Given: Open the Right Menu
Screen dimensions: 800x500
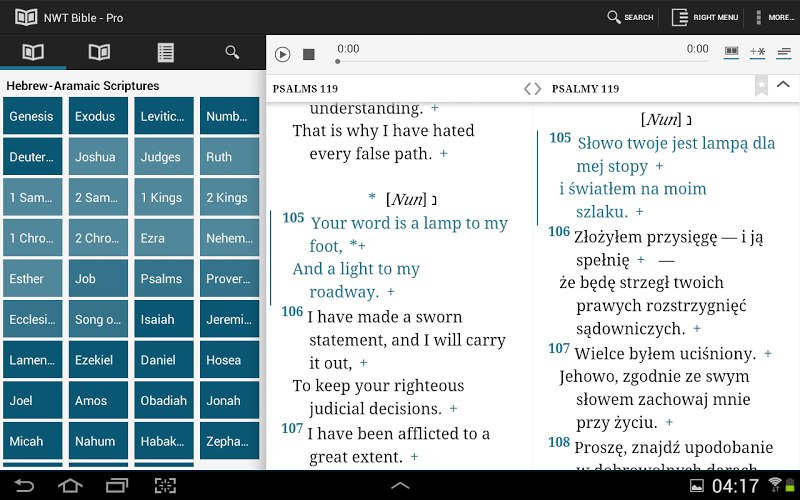Looking at the screenshot, I should pos(705,17).
